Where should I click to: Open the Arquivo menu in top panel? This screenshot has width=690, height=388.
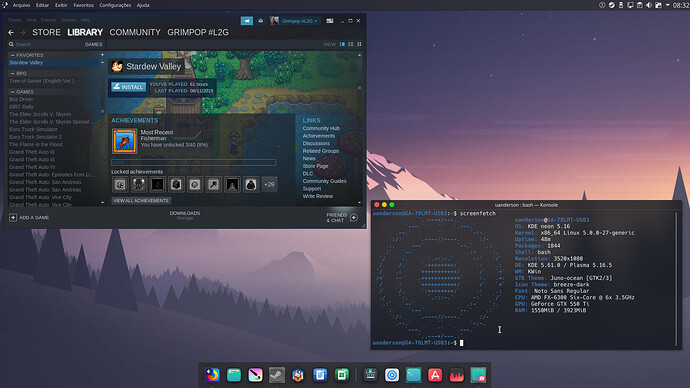point(21,5)
